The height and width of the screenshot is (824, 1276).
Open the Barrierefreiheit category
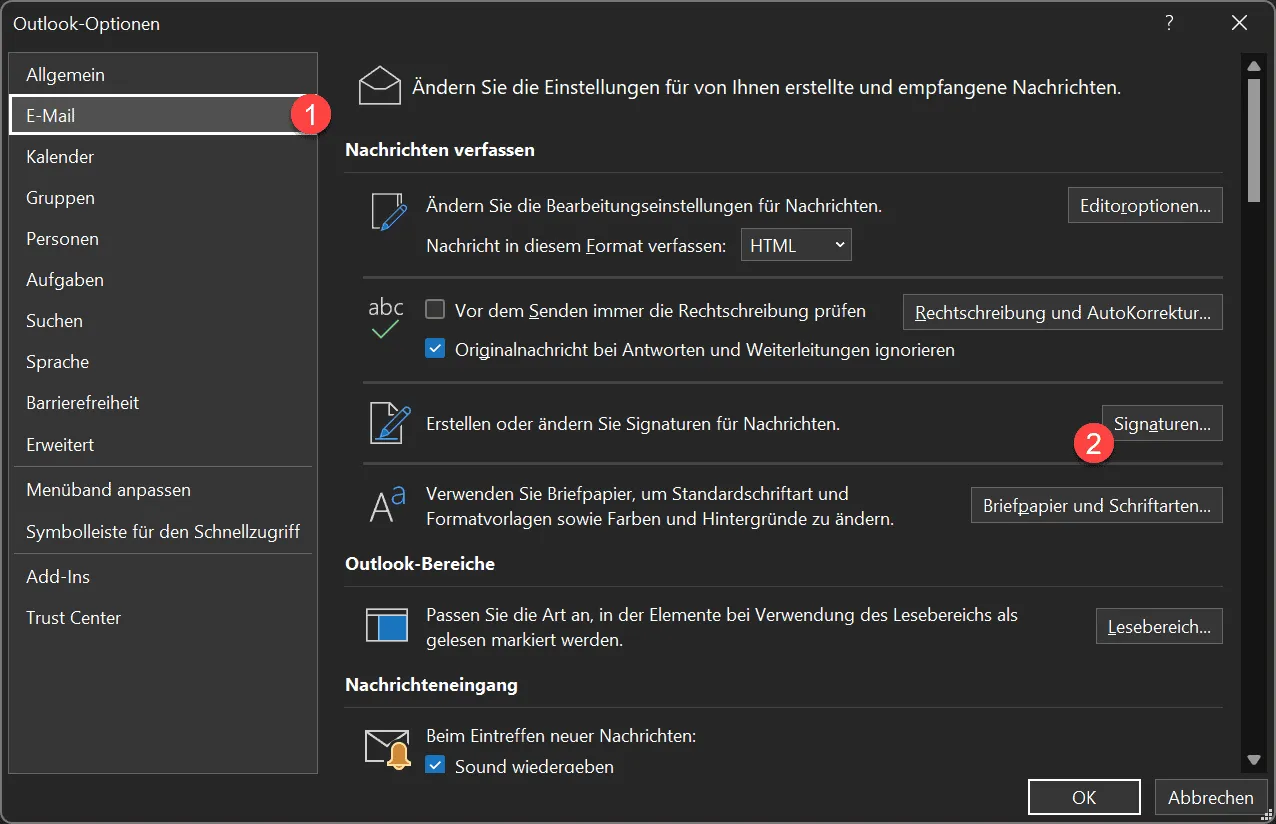point(163,403)
